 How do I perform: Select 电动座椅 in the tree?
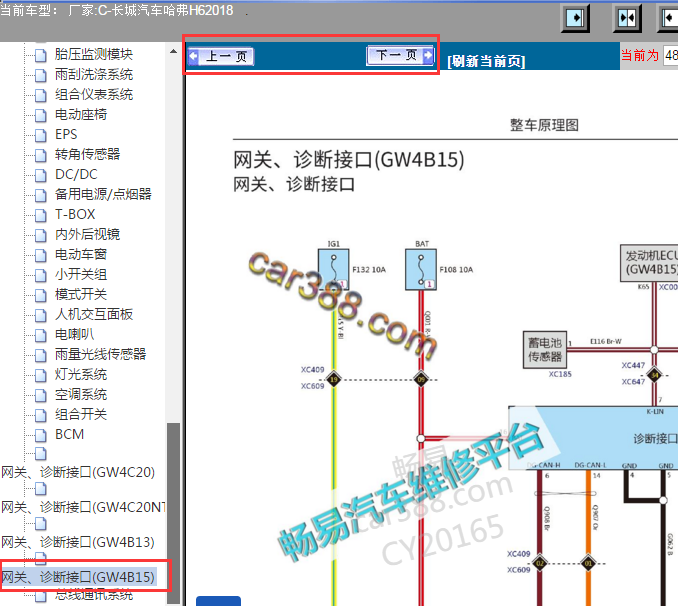[80, 114]
